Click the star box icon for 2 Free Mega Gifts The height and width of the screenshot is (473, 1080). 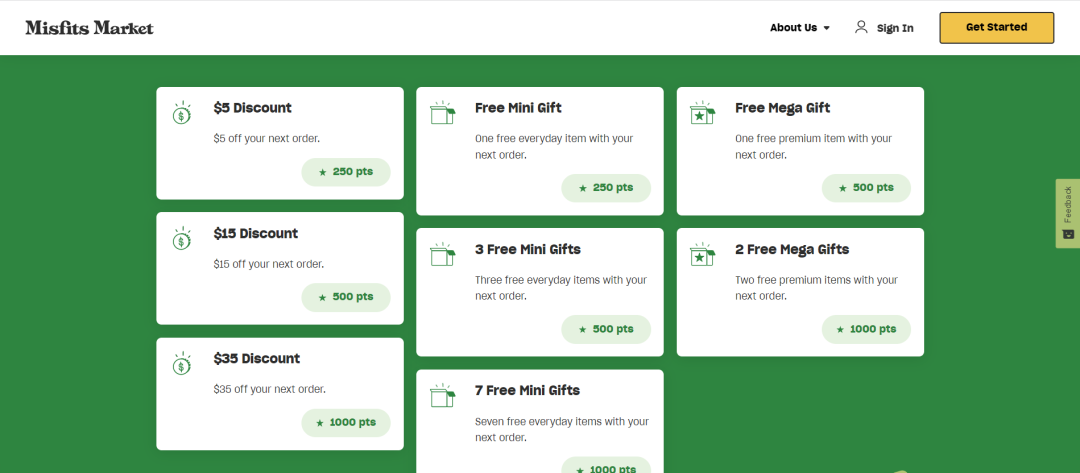[703, 254]
